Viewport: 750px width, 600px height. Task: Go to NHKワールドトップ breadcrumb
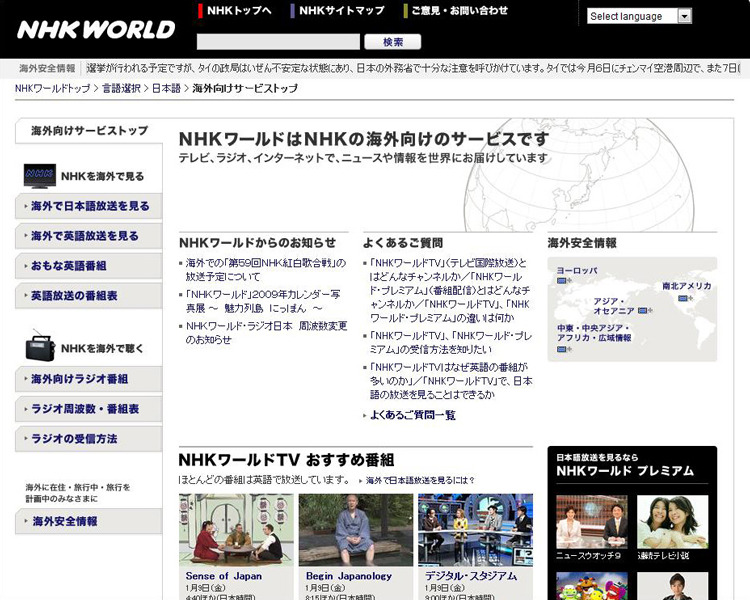point(52,88)
